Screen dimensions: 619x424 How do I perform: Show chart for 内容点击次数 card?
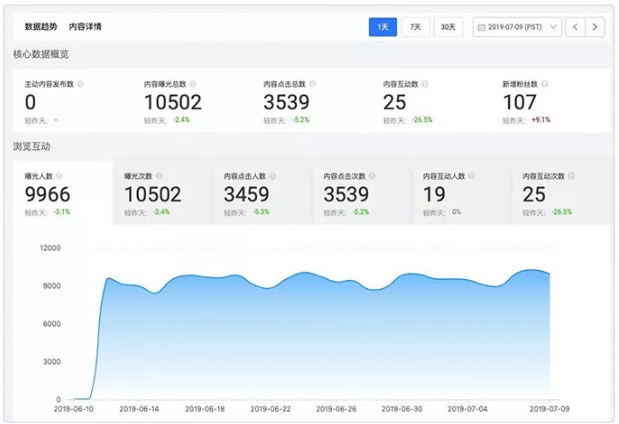pyautogui.click(x=362, y=192)
